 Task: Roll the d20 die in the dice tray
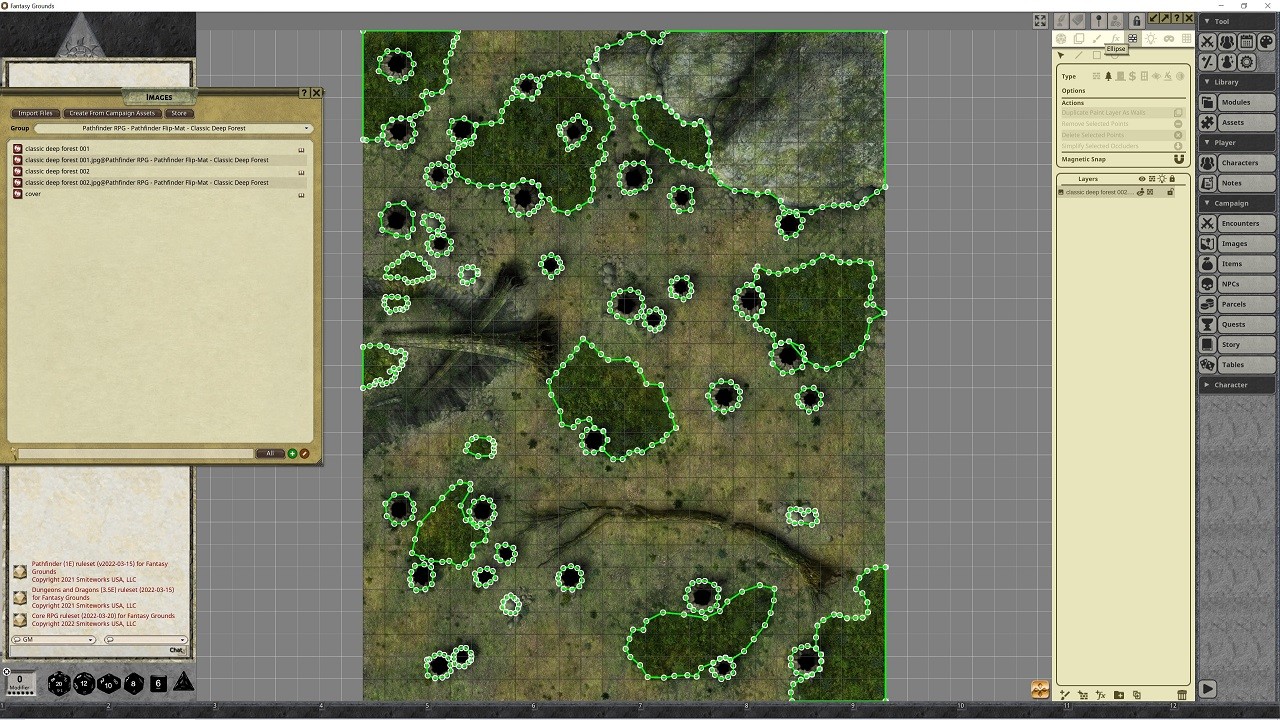(x=57, y=683)
